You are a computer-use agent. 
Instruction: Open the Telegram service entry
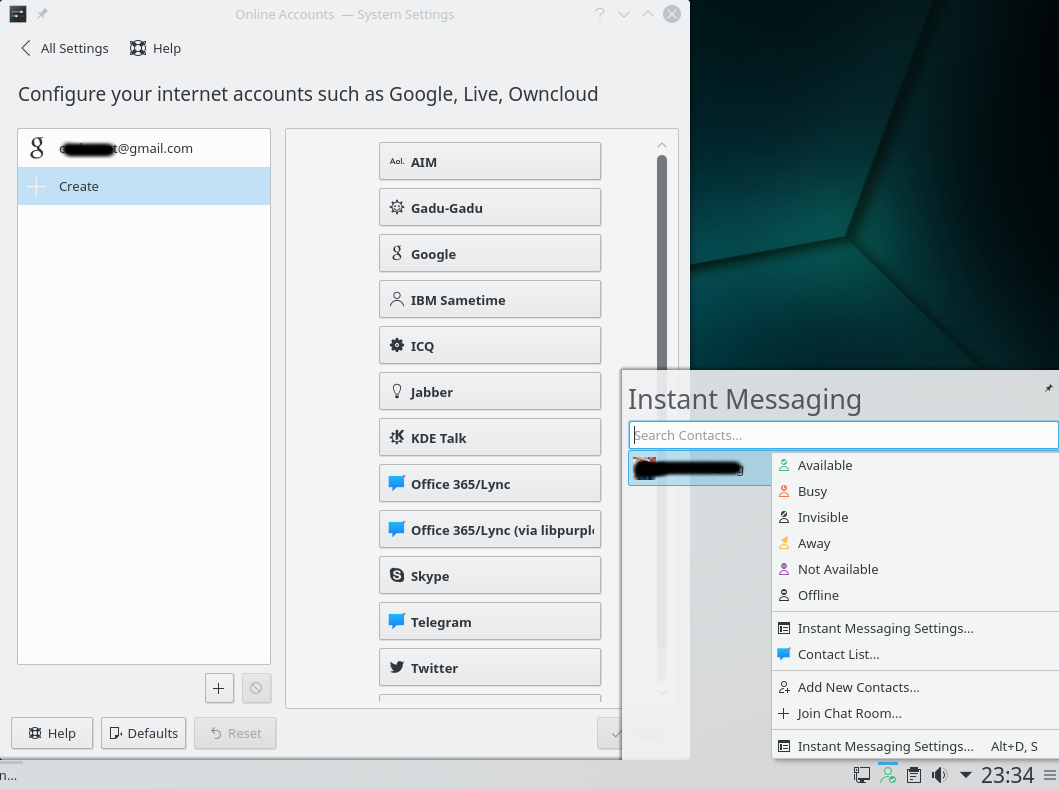tap(489, 621)
